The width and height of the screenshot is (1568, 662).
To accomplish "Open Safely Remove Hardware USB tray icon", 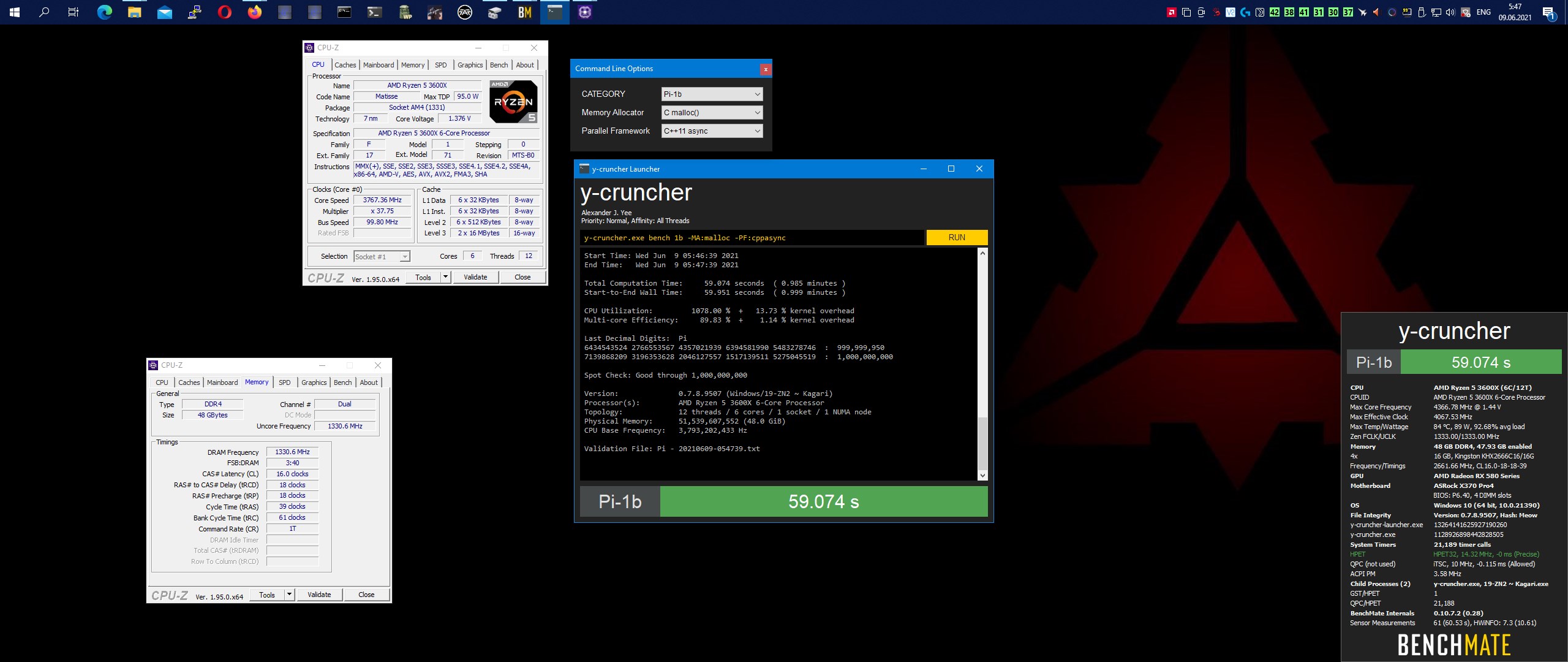I will [x=1421, y=12].
